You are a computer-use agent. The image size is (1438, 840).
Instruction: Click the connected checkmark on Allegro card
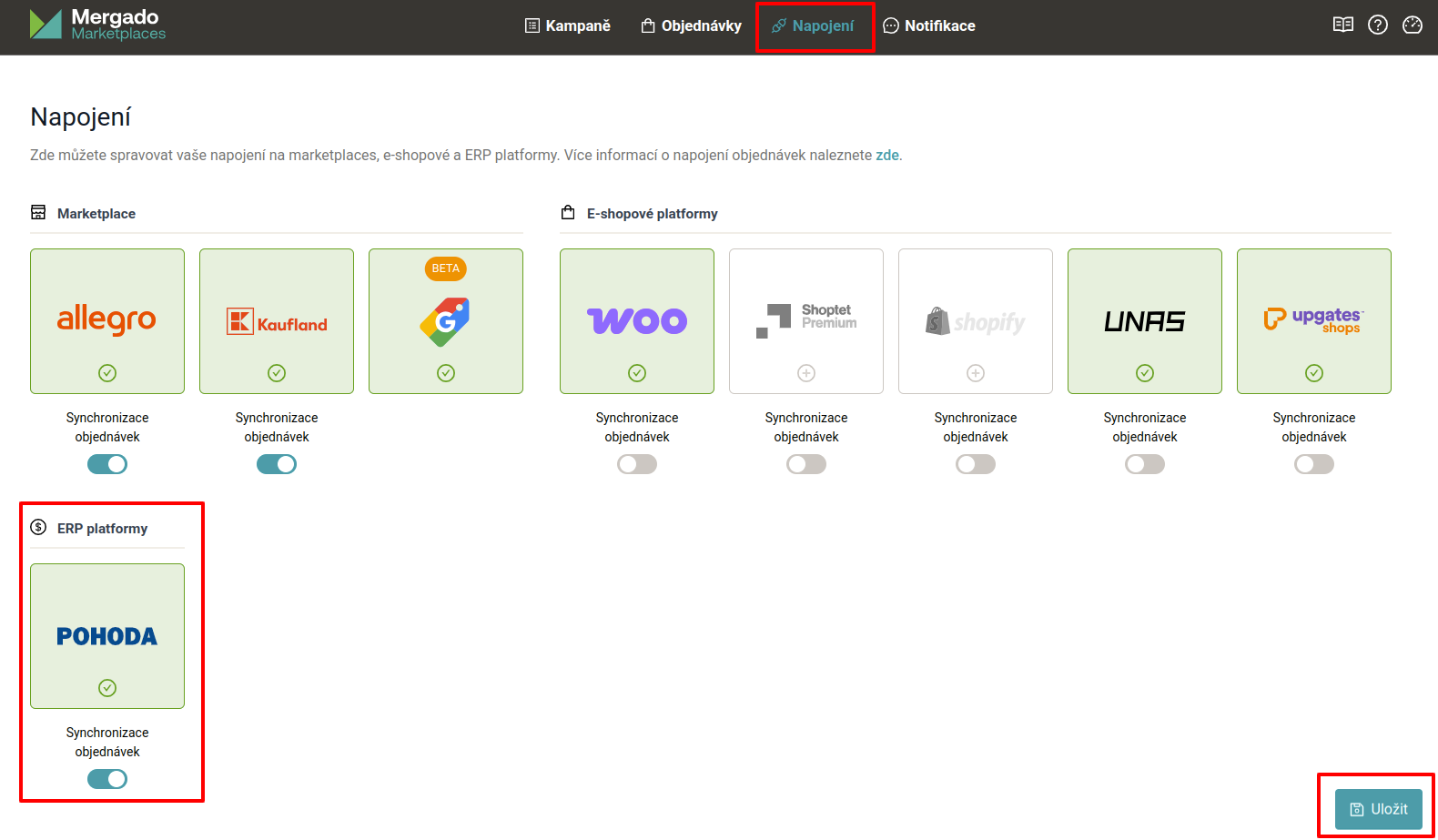coord(107,373)
